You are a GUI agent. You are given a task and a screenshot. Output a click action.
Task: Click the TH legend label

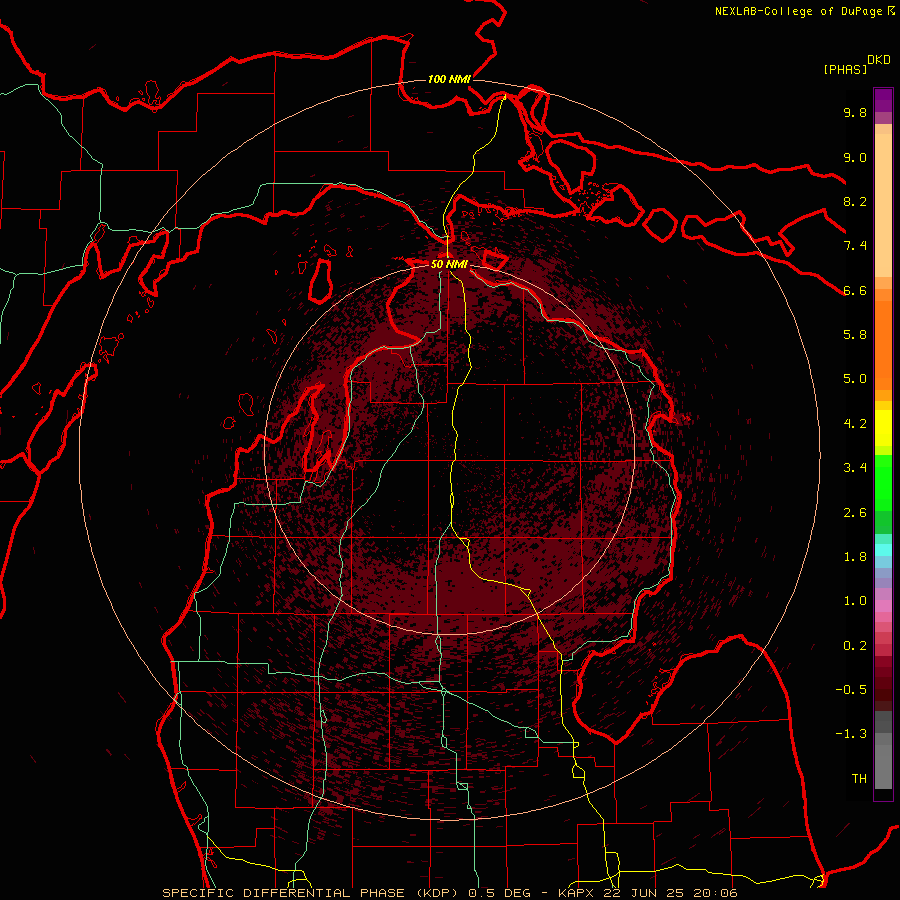click(x=859, y=779)
